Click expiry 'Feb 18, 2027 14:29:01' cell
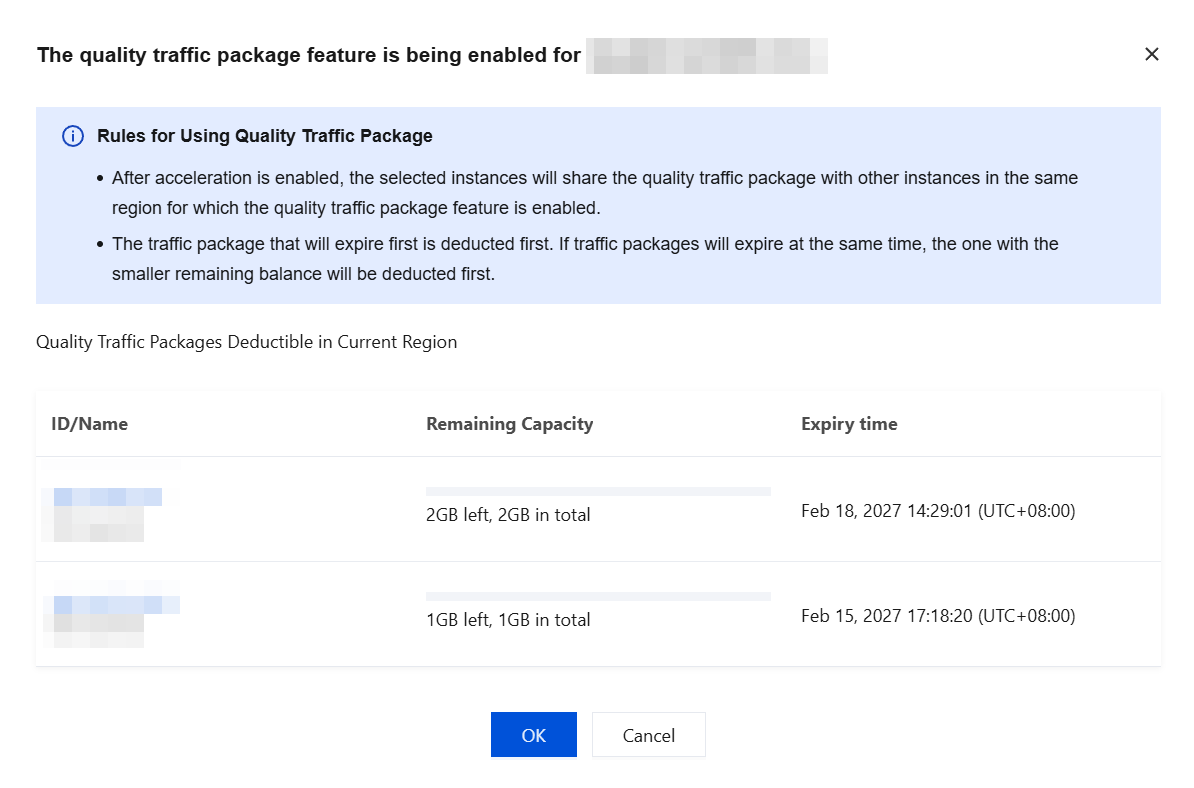The width and height of the screenshot is (1194, 788). [938, 511]
